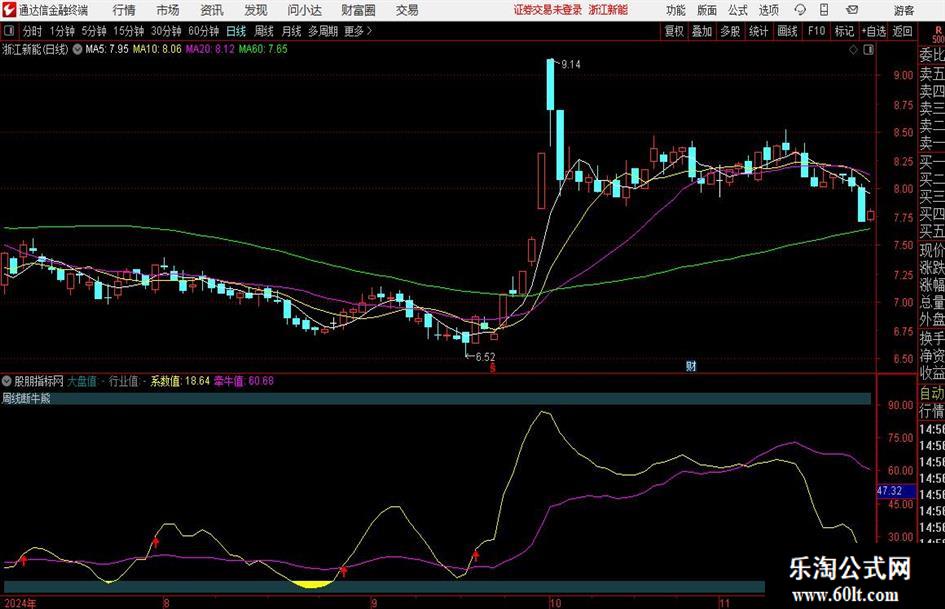Viewport: 945px width, 609px height.
Task: Open the 财富圈 menu
Action: coord(358,10)
